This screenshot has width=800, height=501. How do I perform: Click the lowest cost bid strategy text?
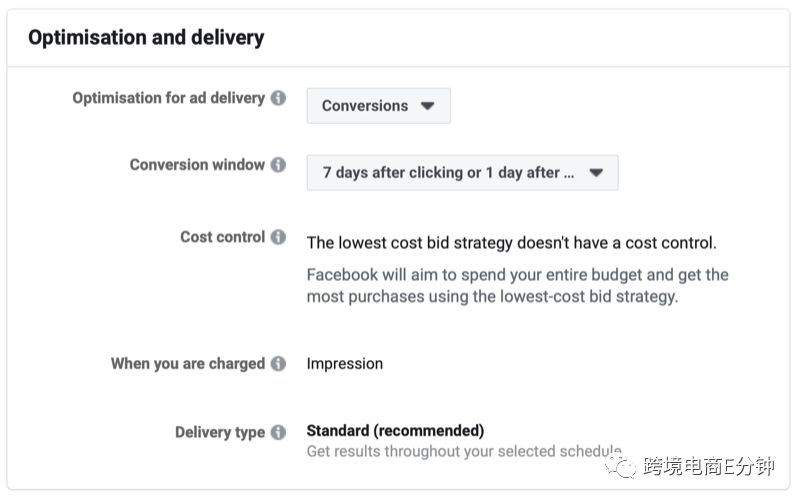[x=511, y=243]
